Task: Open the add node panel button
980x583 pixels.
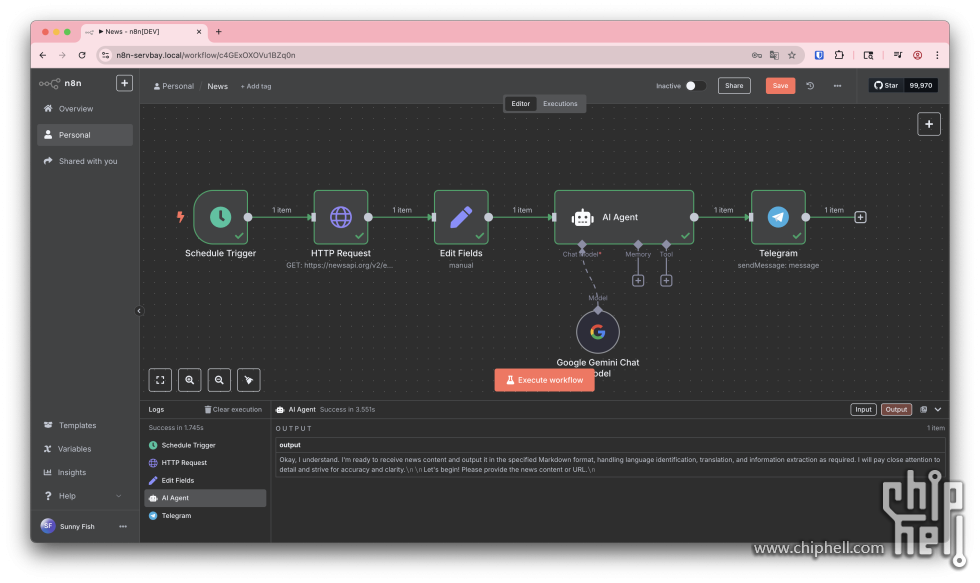Action: pos(929,124)
